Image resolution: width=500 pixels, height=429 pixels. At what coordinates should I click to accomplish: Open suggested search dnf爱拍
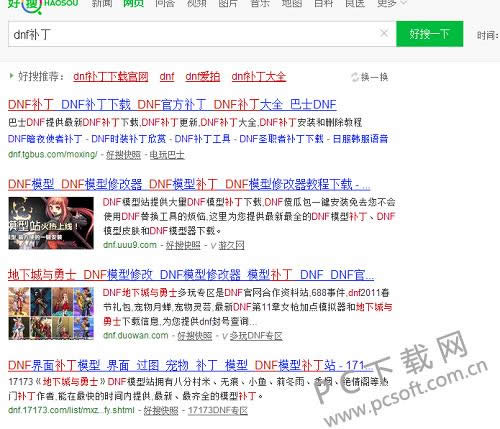pos(203,77)
